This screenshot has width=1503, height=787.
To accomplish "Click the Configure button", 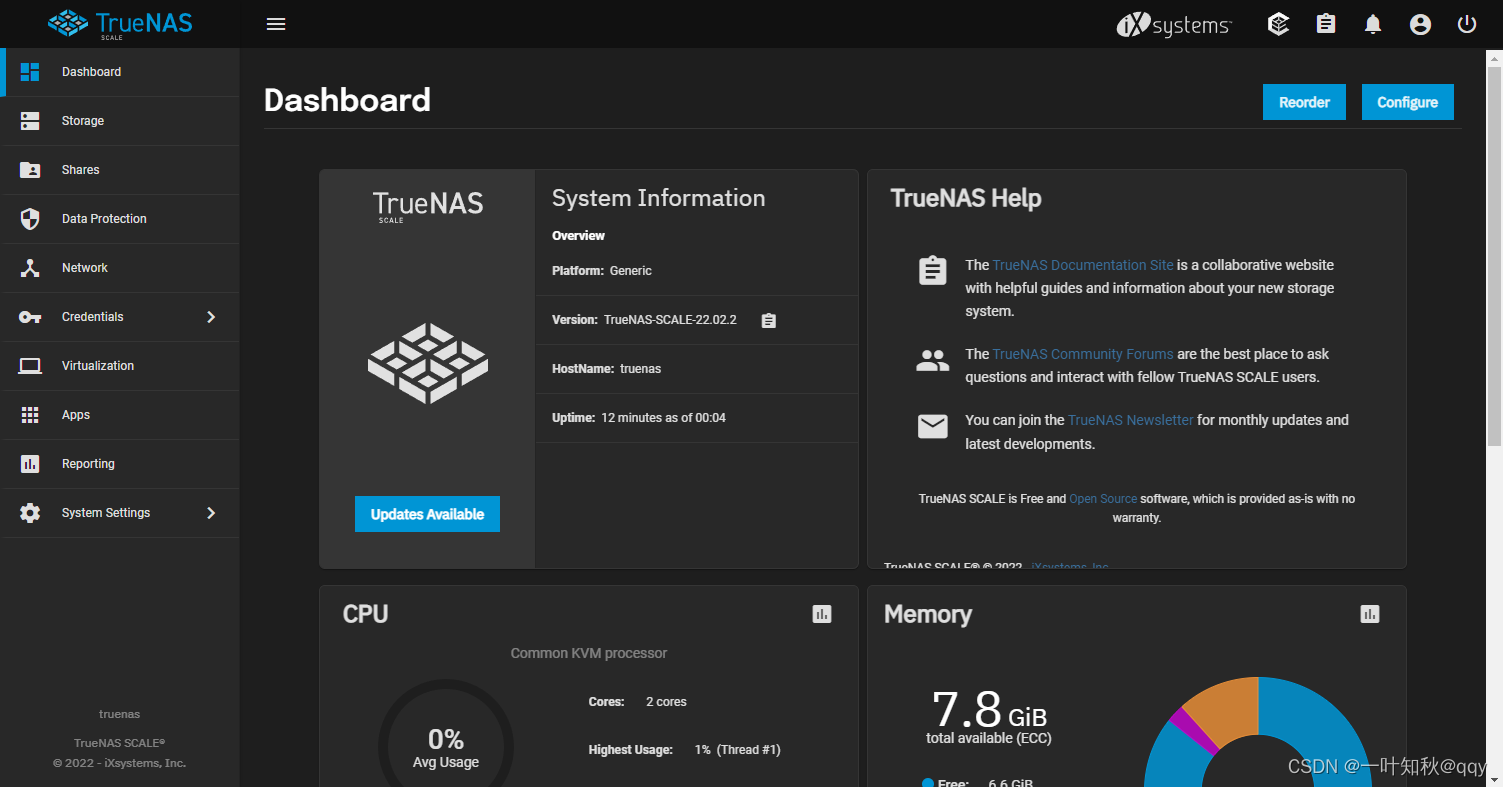I will pyautogui.click(x=1407, y=102).
